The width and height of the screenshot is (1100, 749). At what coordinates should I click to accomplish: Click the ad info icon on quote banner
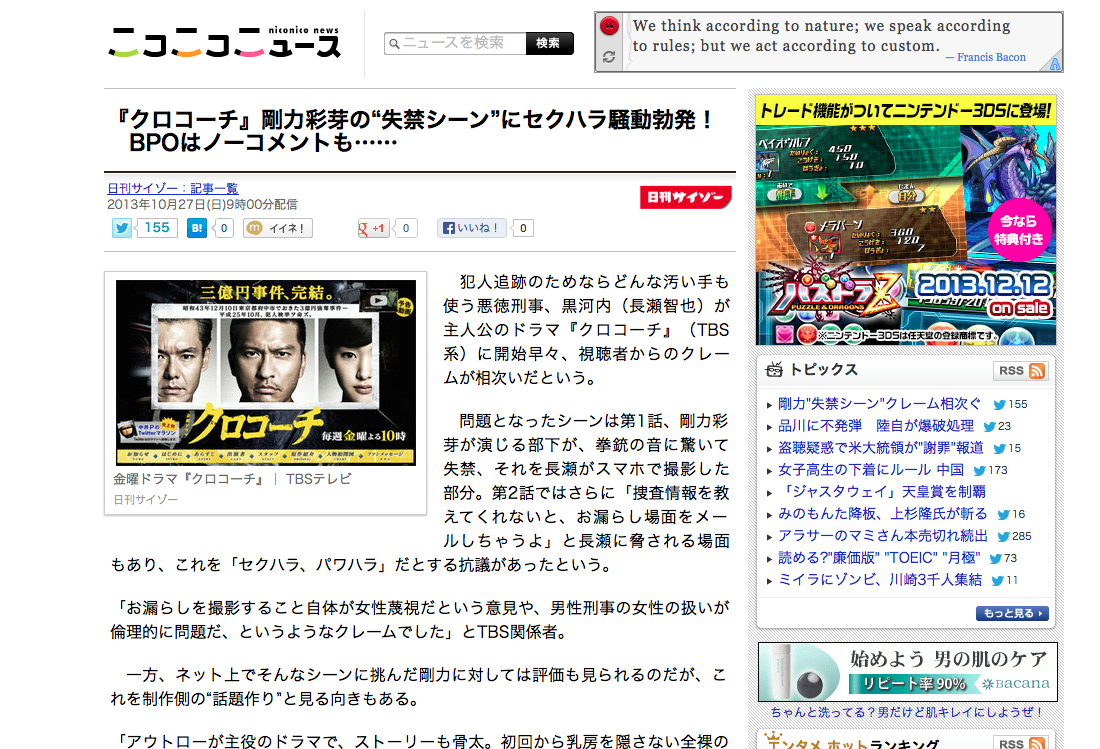(1055, 65)
